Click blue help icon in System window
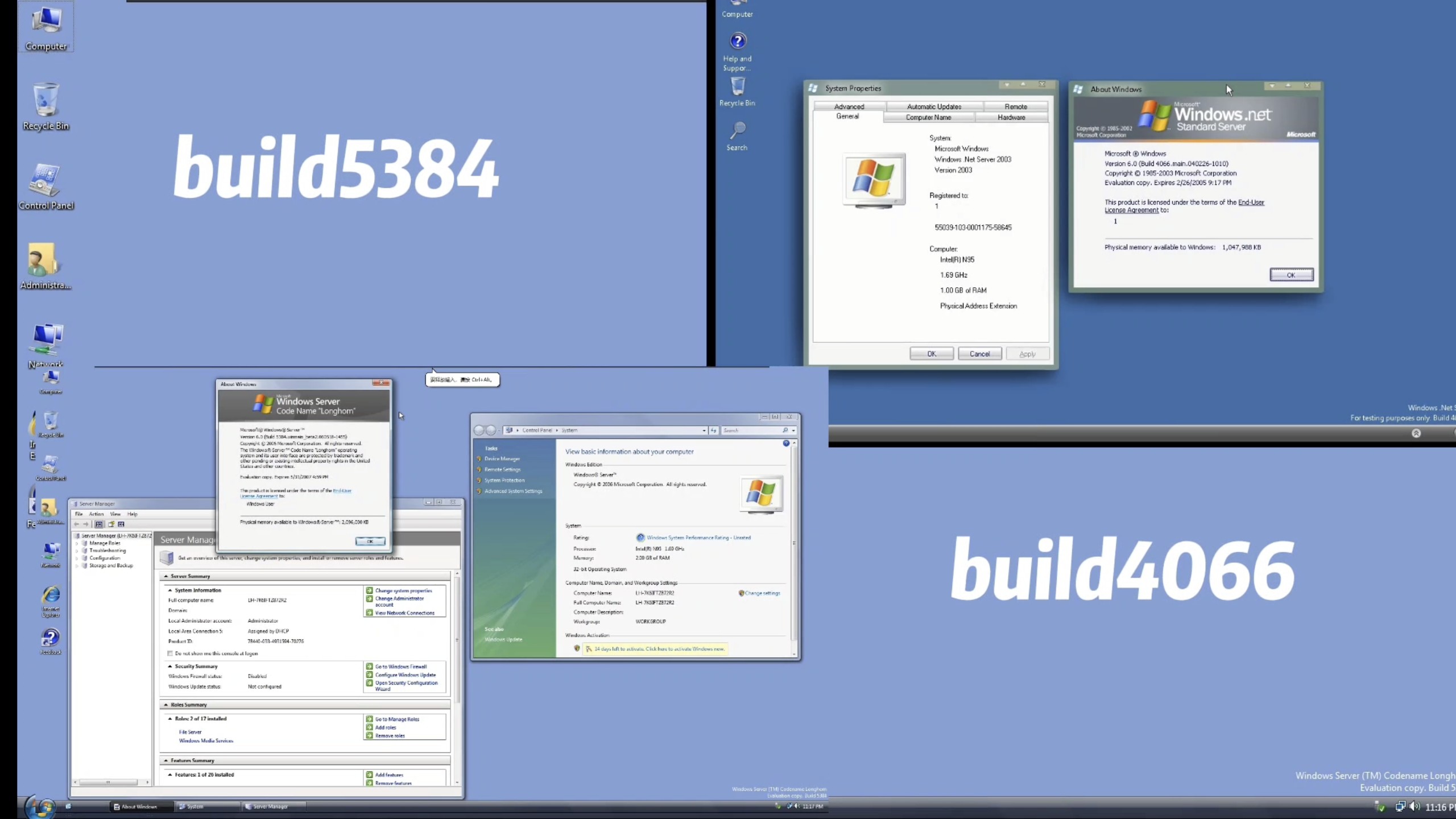Viewport: 1456px width, 819px height. (786, 443)
